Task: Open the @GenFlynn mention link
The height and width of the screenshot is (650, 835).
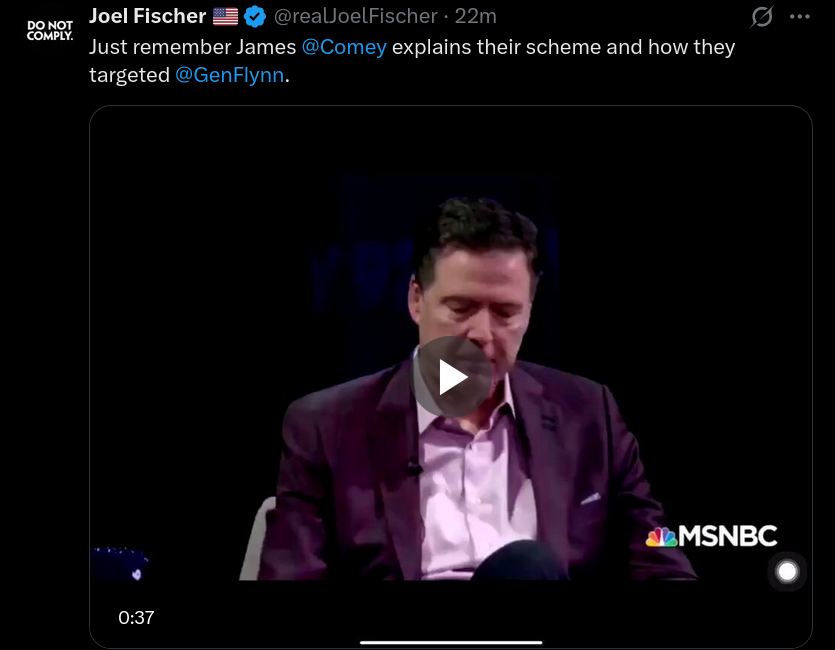Action: click(x=229, y=75)
